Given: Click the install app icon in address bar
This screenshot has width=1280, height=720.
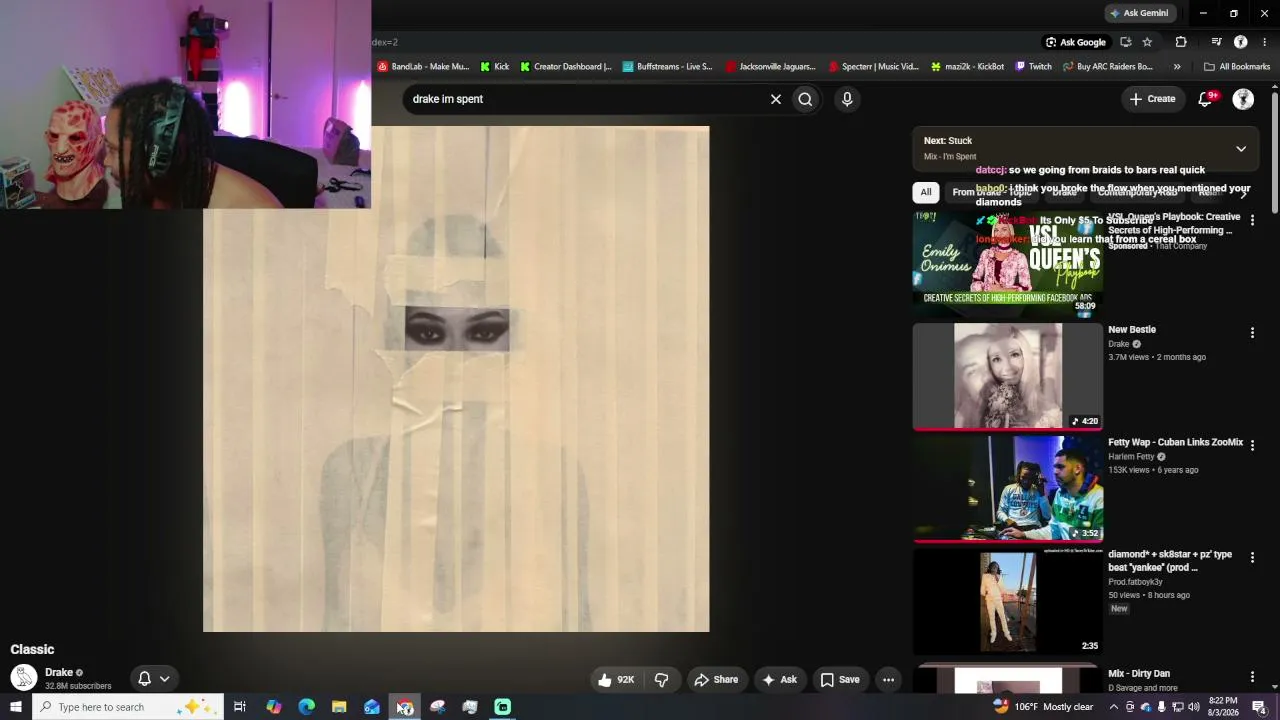Looking at the screenshot, I should pyautogui.click(x=1126, y=42).
